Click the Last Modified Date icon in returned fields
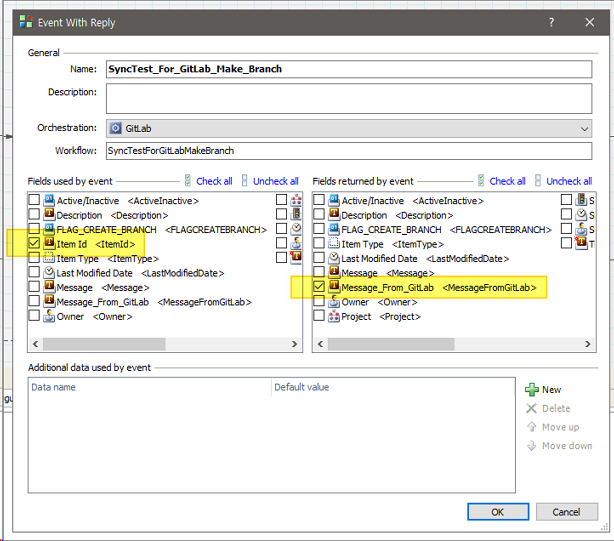 point(334,258)
